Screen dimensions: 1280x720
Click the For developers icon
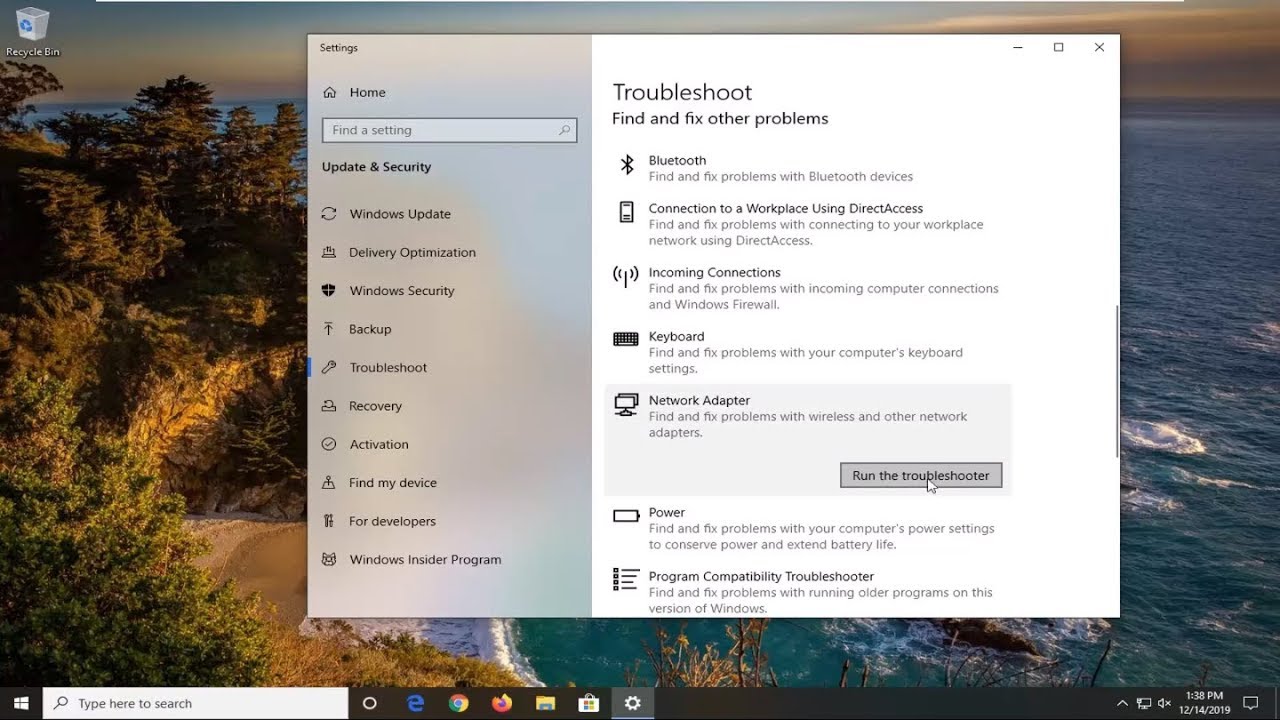pyautogui.click(x=328, y=521)
